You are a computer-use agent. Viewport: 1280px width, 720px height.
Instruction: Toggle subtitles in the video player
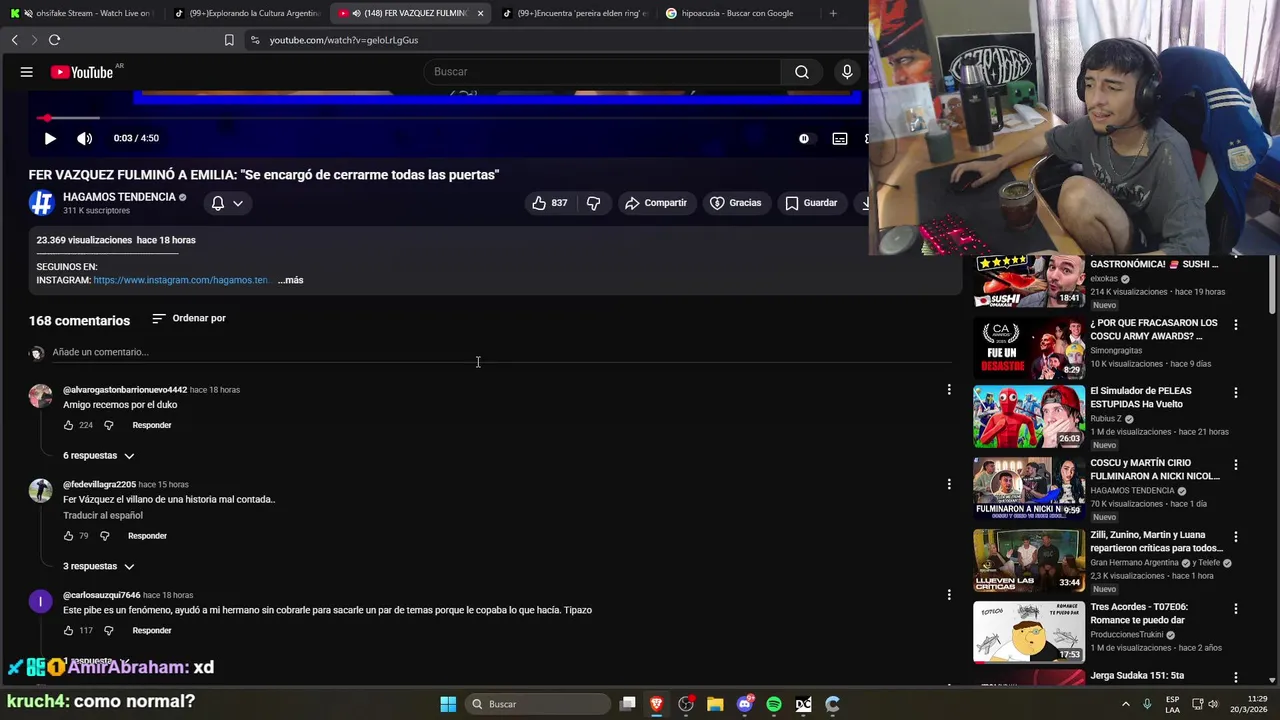840,139
